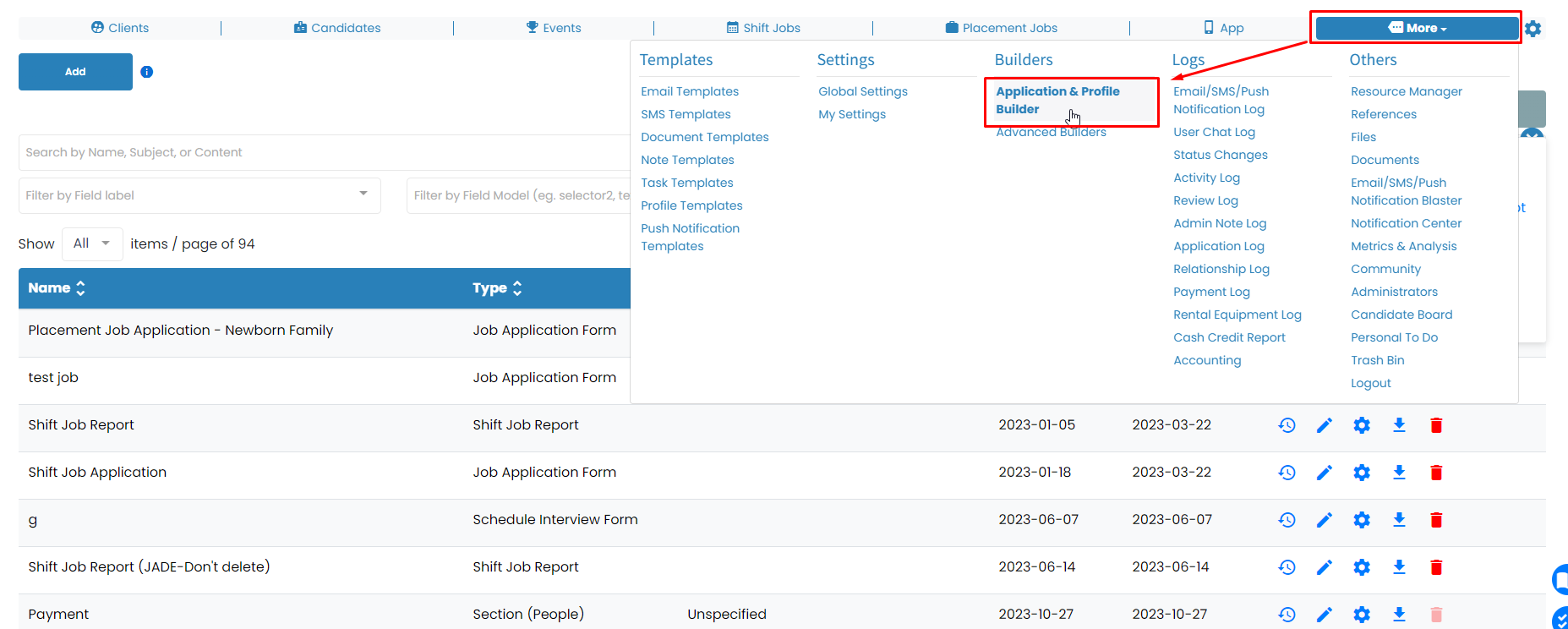Open Notification Center

(1407, 223)
